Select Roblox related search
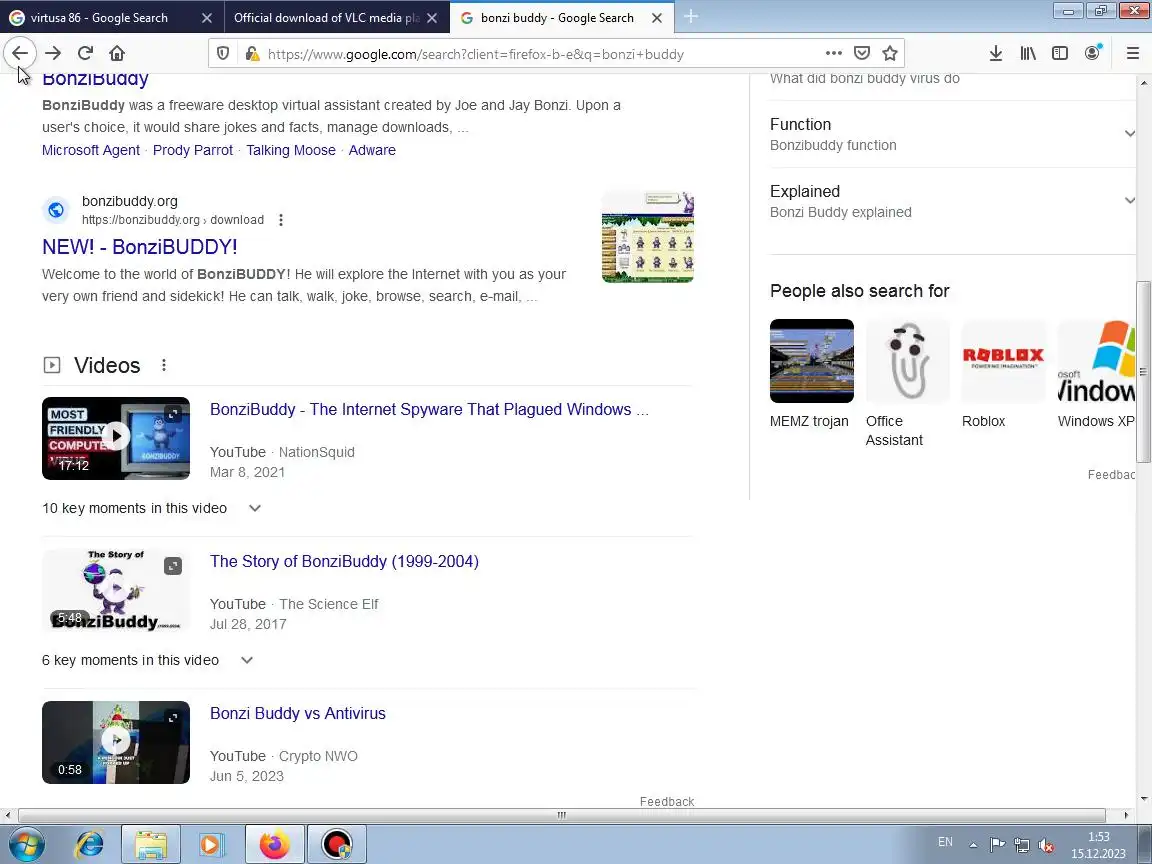This screenshot has height=864, width=1152. (x=1004, y=374)
